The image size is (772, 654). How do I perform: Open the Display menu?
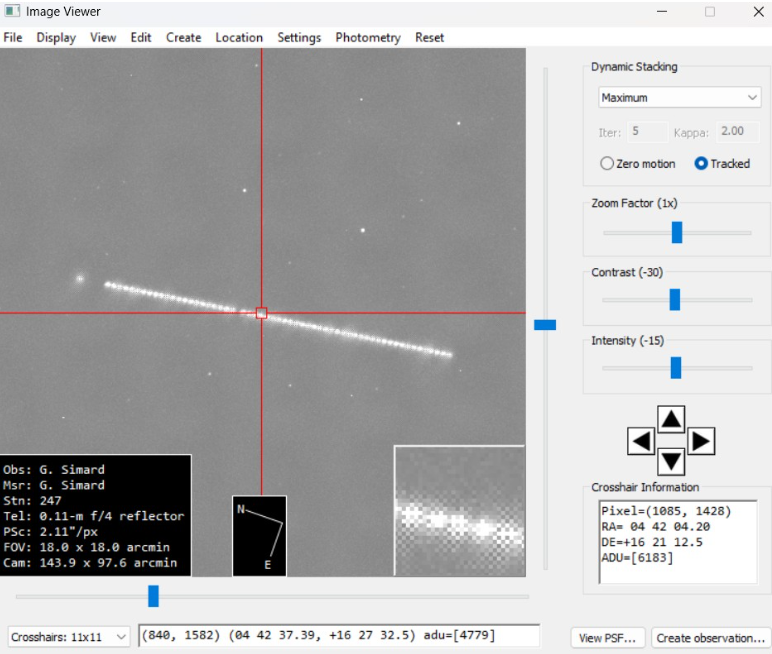click(x=56, y=38)
